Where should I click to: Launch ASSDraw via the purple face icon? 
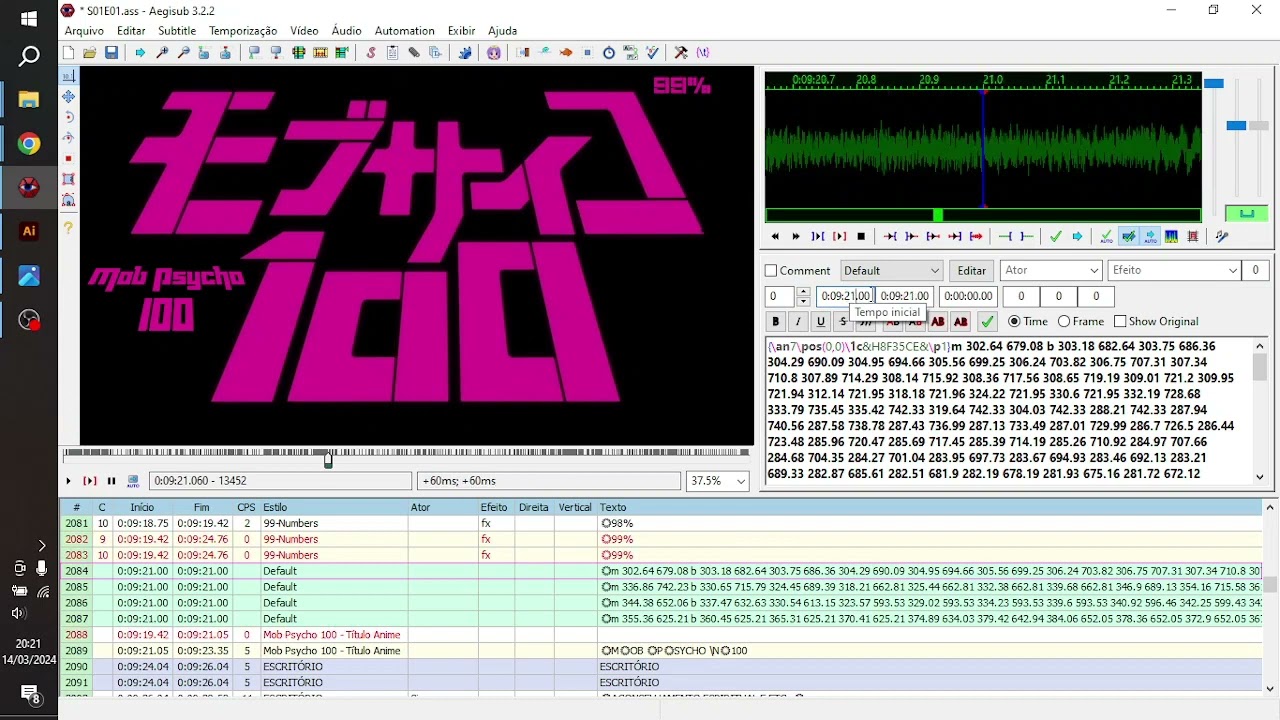click(495, 52)
